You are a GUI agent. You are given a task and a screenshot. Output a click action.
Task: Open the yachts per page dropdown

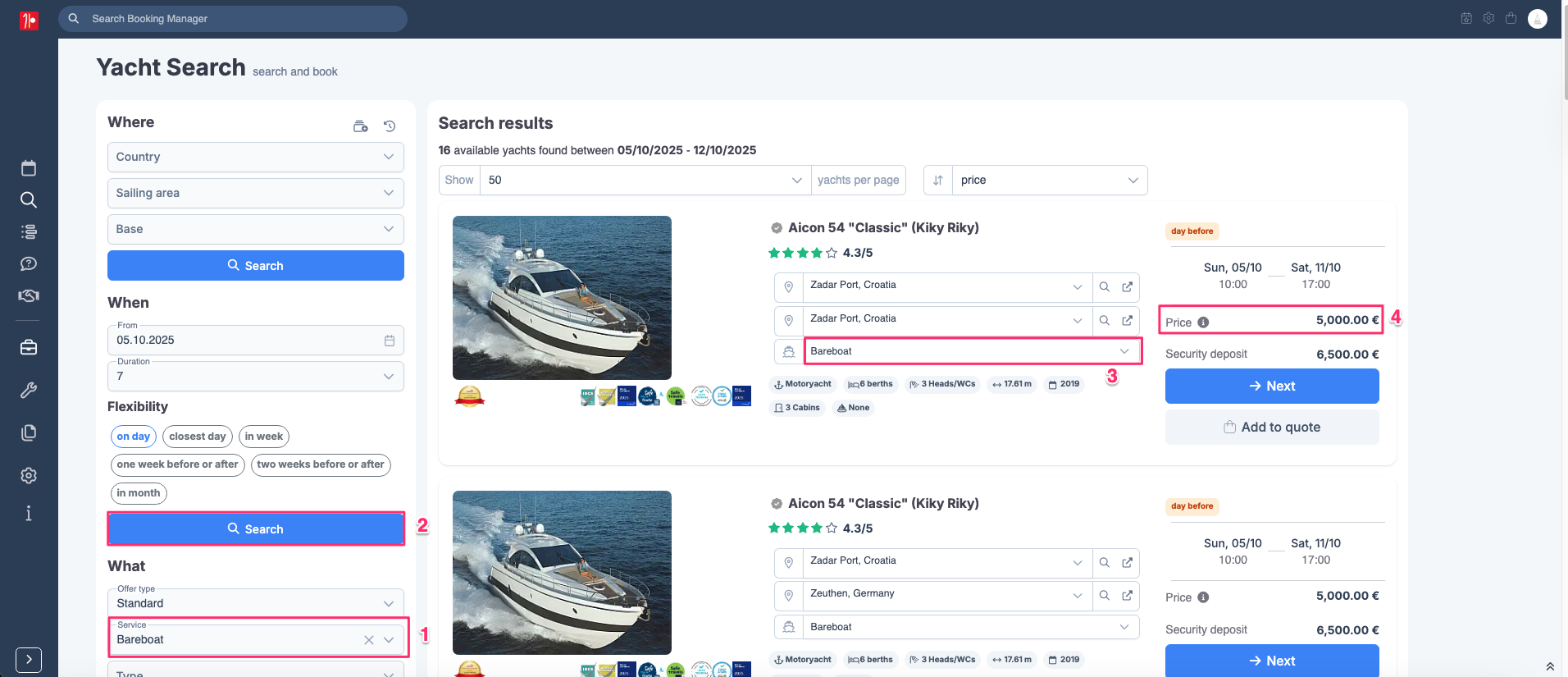coord(645,181)
